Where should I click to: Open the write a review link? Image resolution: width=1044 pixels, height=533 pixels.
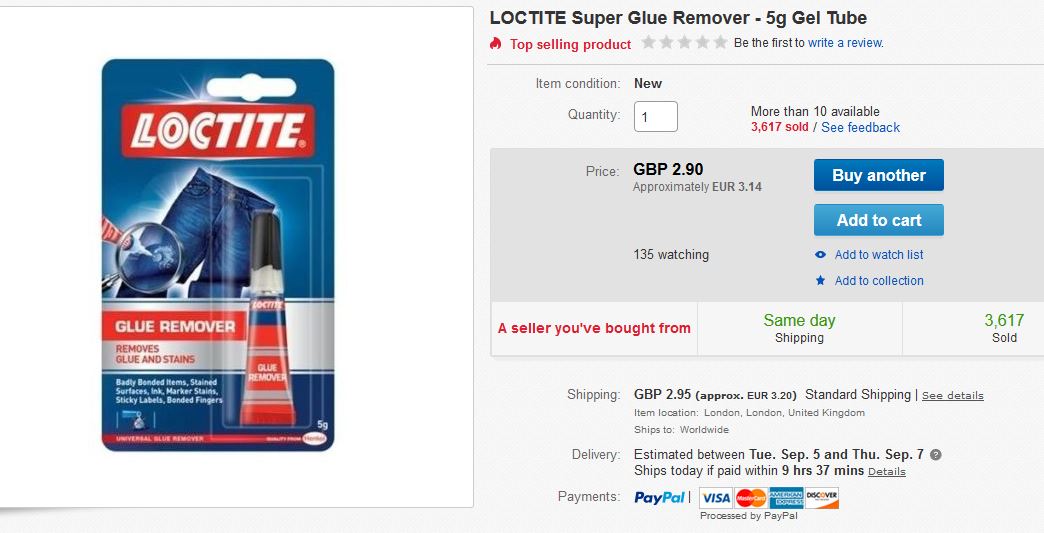[x=845, y=43]
